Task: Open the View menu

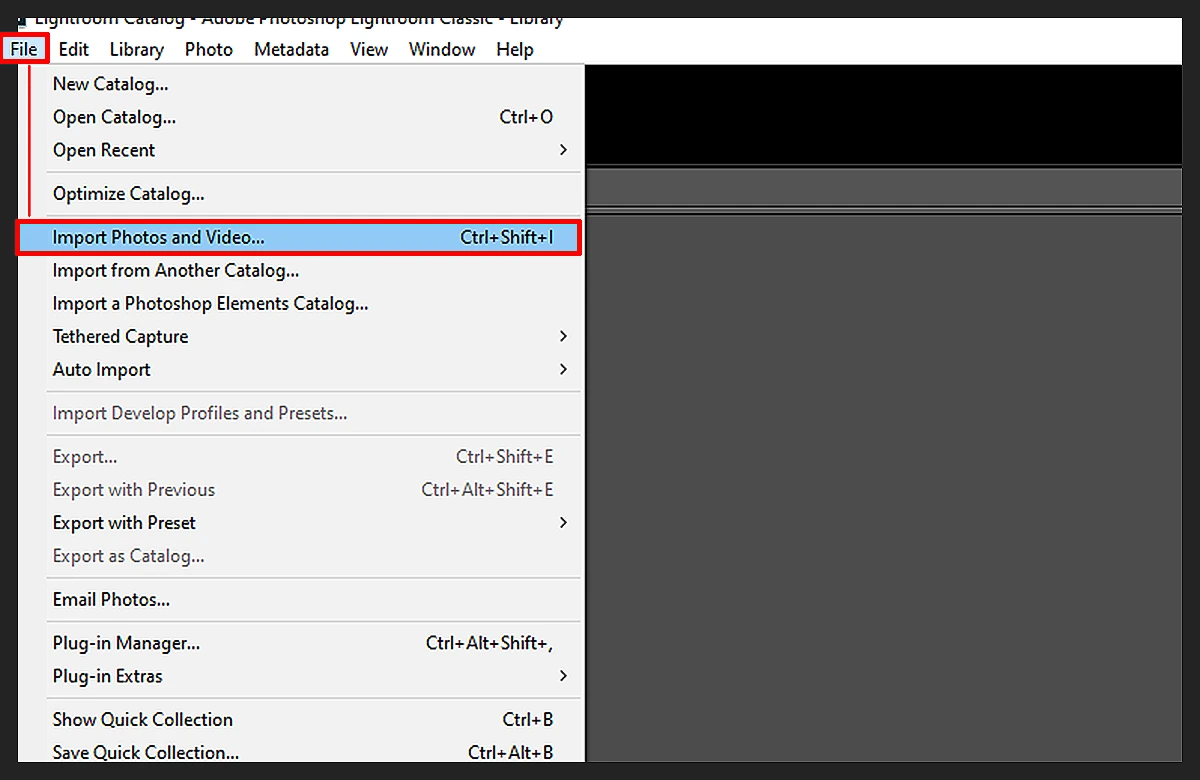Action: pyautogui.click(x=369, y=49)
